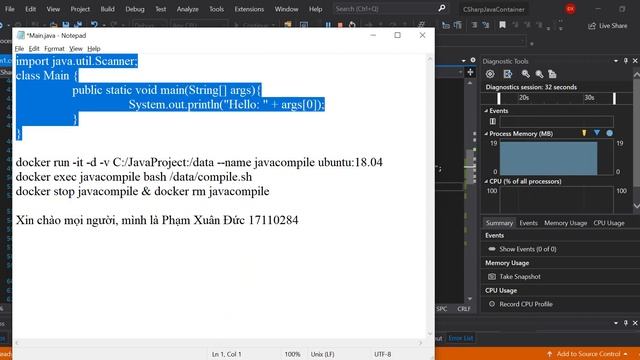Collapse the Process Memory (MB) section
640x360 pixels.
tap(486, 133)
